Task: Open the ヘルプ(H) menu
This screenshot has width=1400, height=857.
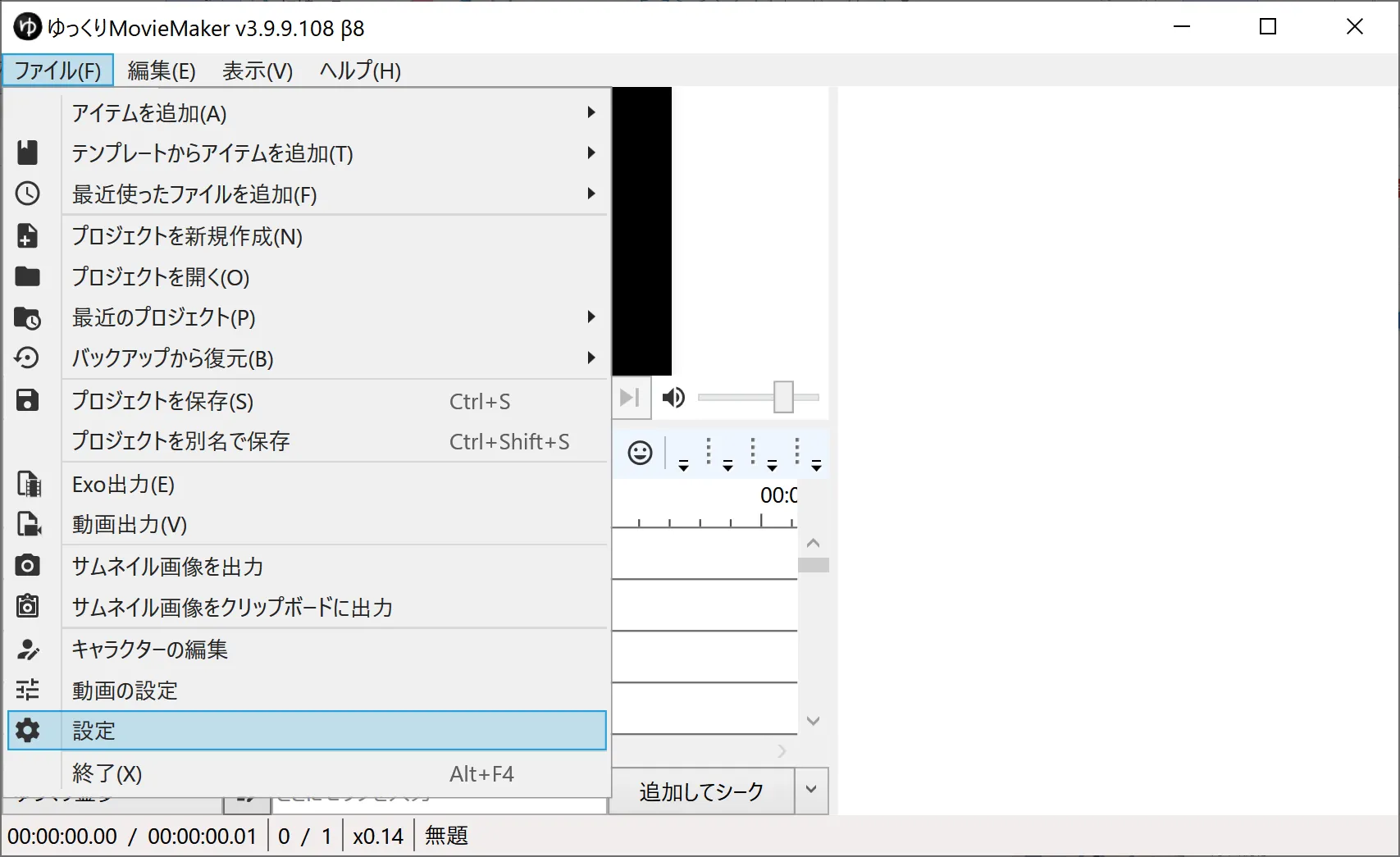Action: [x=360, y=71]
